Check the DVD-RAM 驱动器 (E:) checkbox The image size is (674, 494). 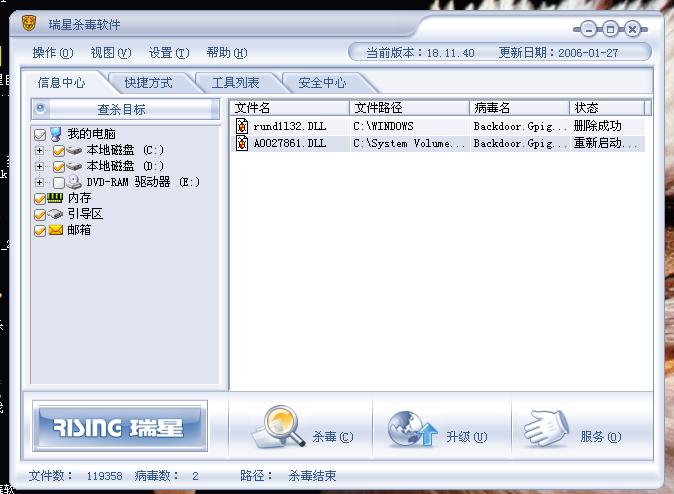pyautogui.click(x=59, y=183)
